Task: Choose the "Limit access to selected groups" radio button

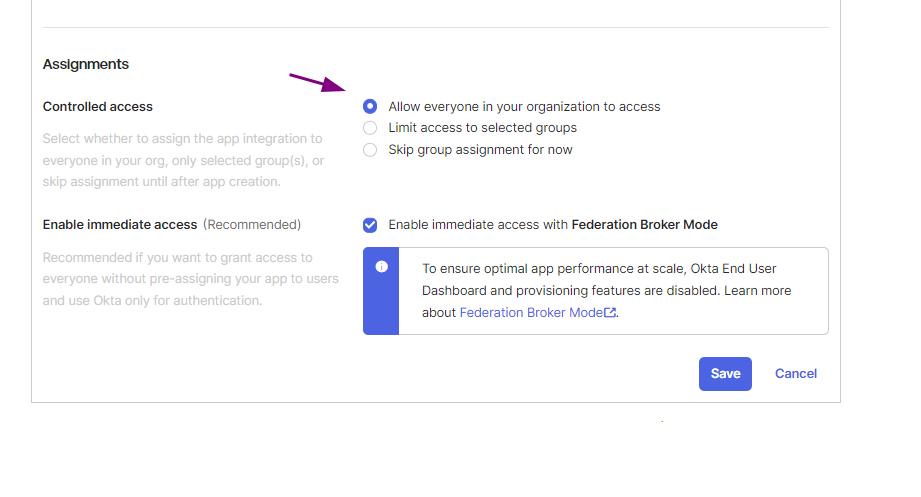Action: click(x=370, y=128)
